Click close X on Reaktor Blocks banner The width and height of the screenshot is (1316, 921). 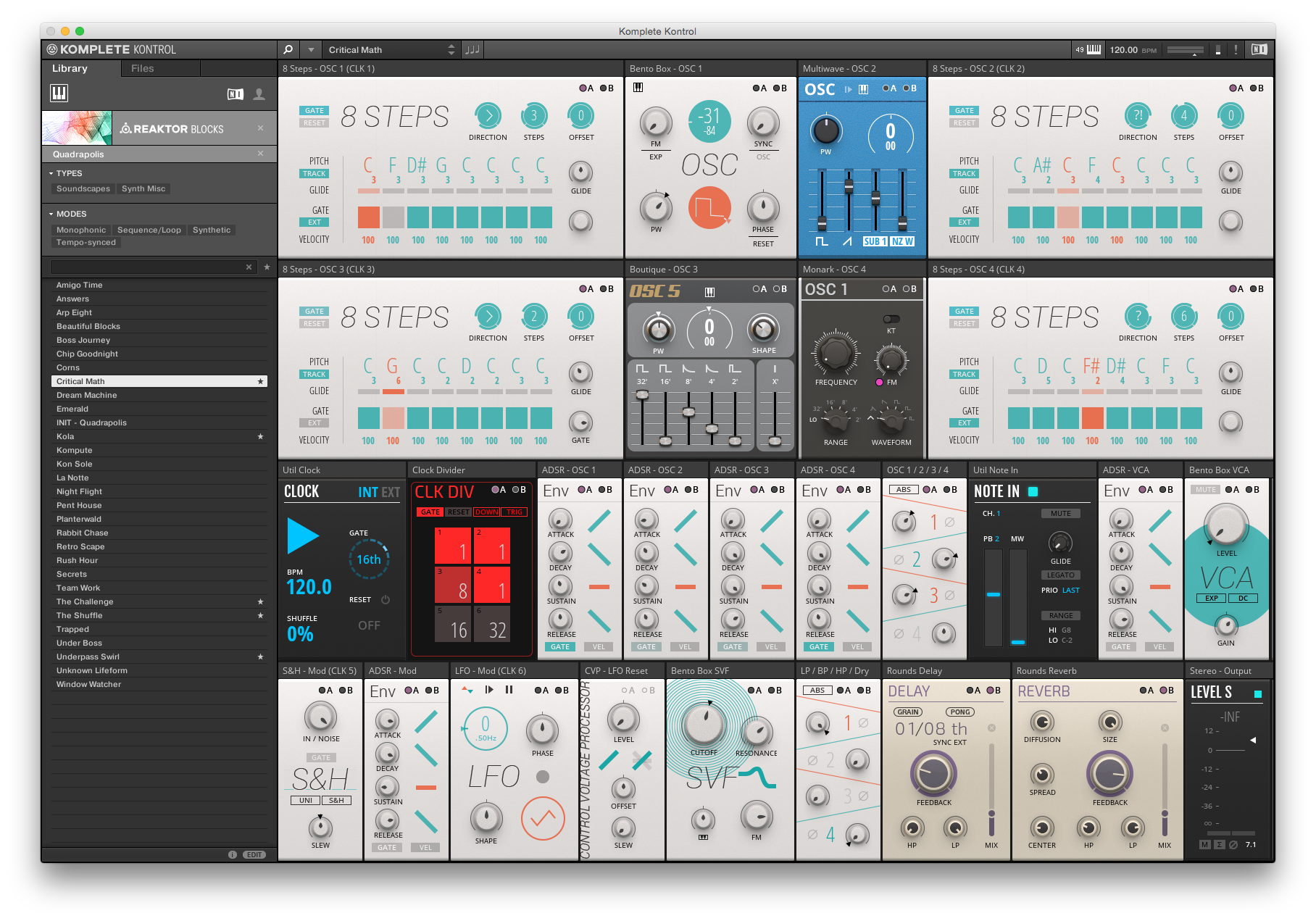point(261,128)
